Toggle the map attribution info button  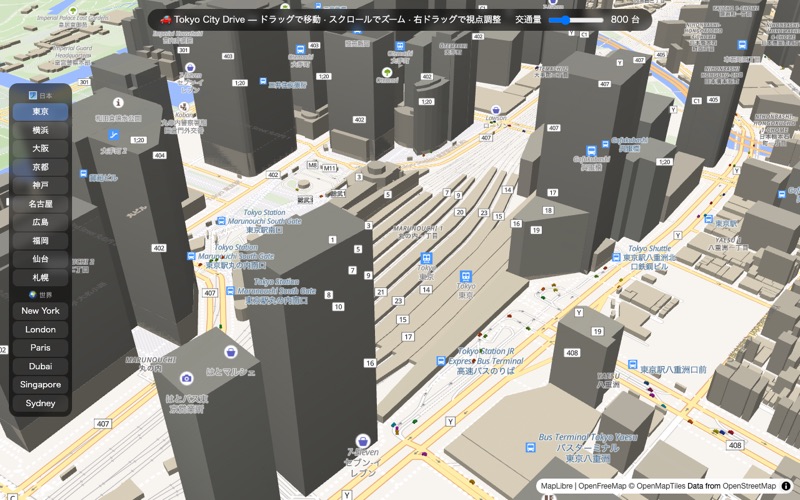coord(786,486)
